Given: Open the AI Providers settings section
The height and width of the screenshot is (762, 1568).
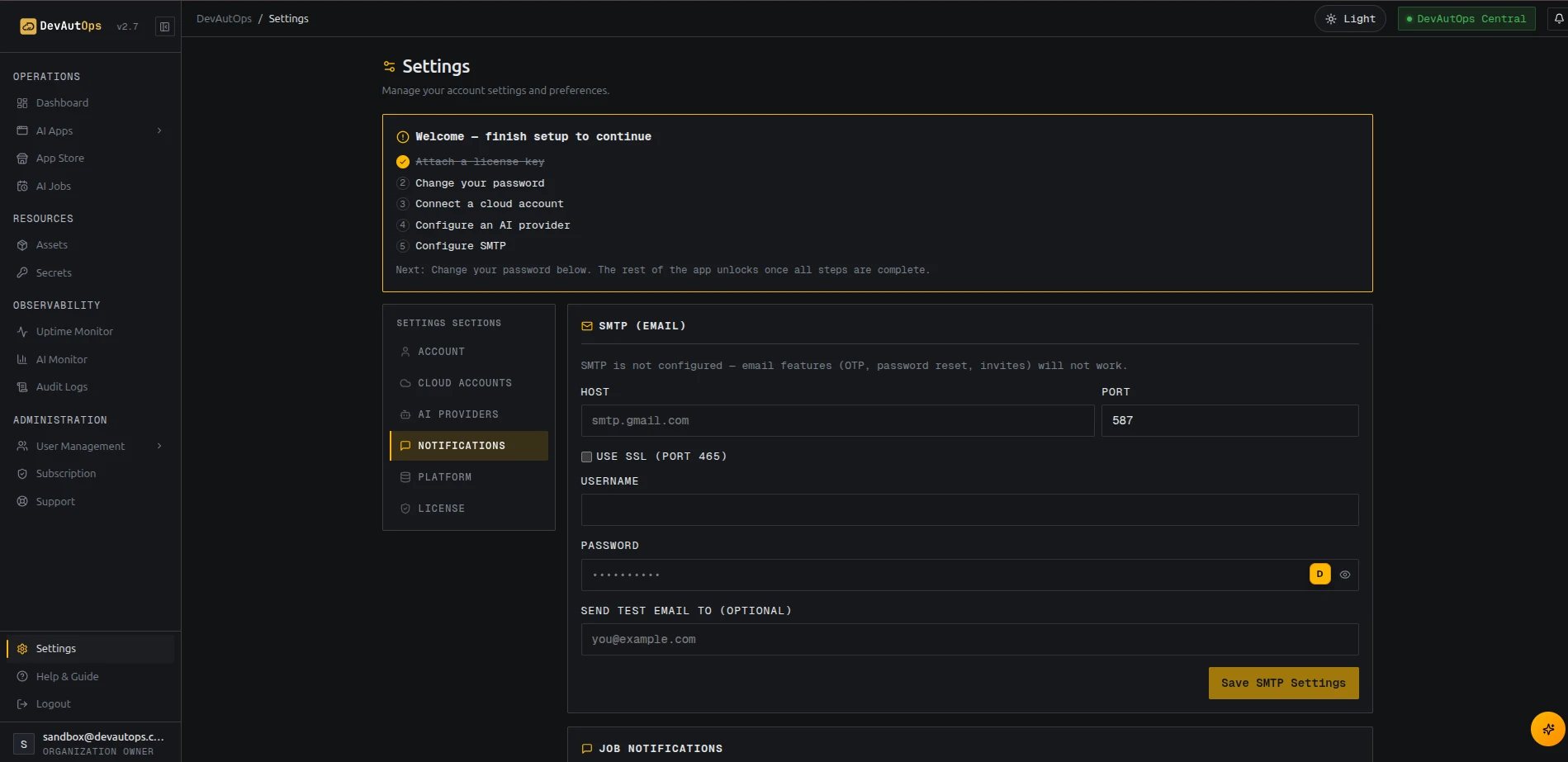Looking at the screenshot, I should [x=469, y=414].
